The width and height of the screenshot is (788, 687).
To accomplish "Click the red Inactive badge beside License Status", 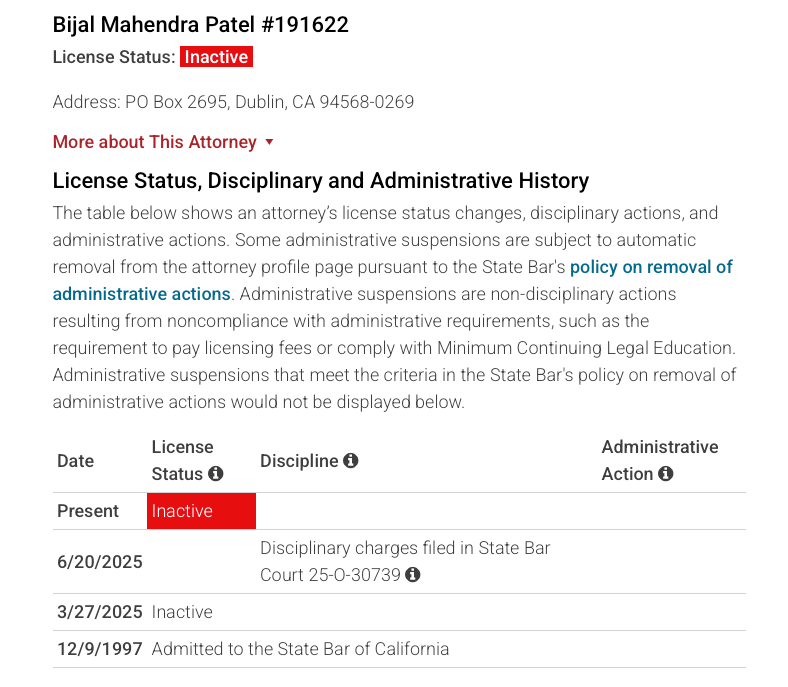I will pyautogui.click(x=216, y=57).
